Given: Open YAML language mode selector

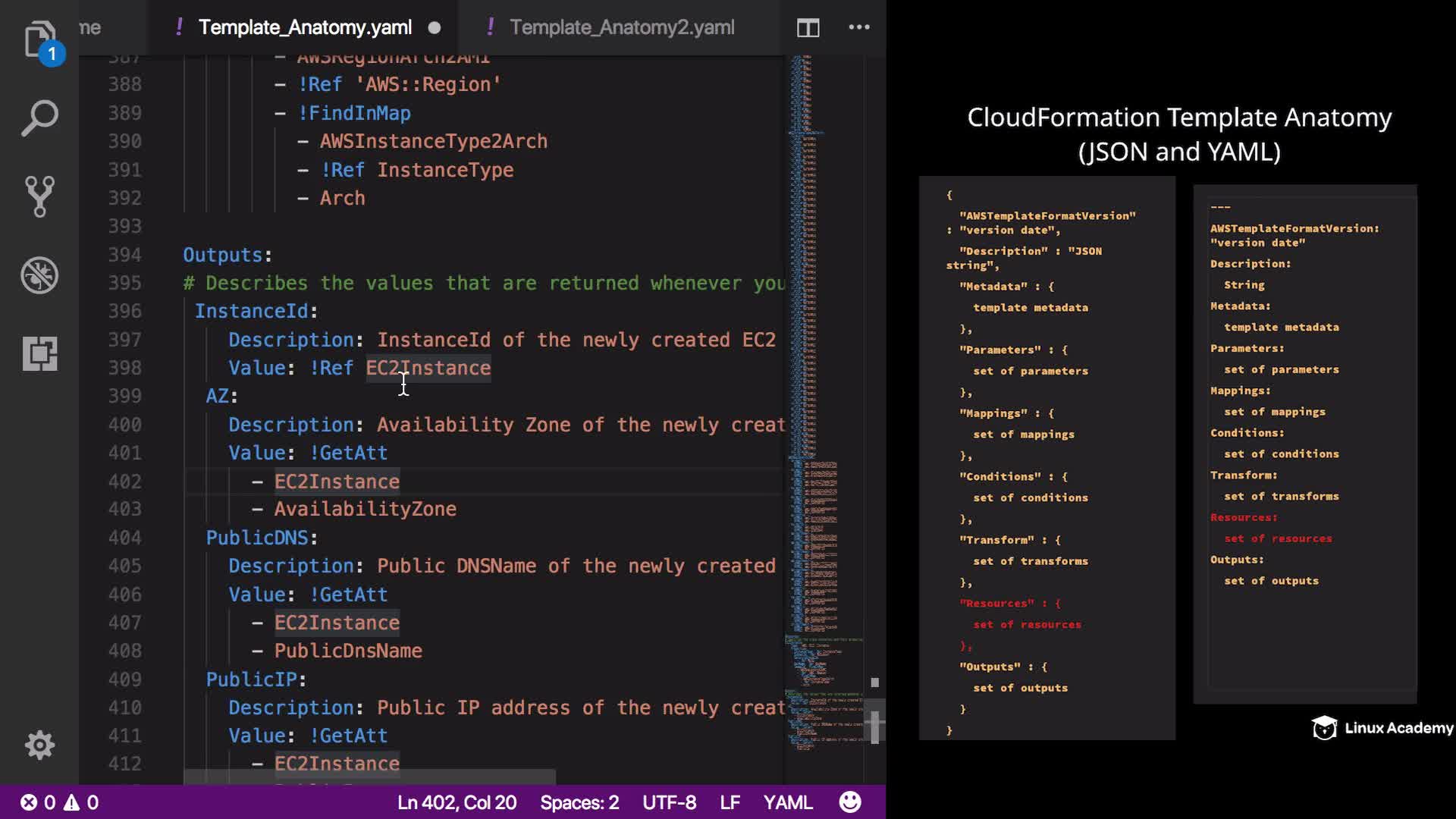Looking at the screenshot, I should point(787,802).
